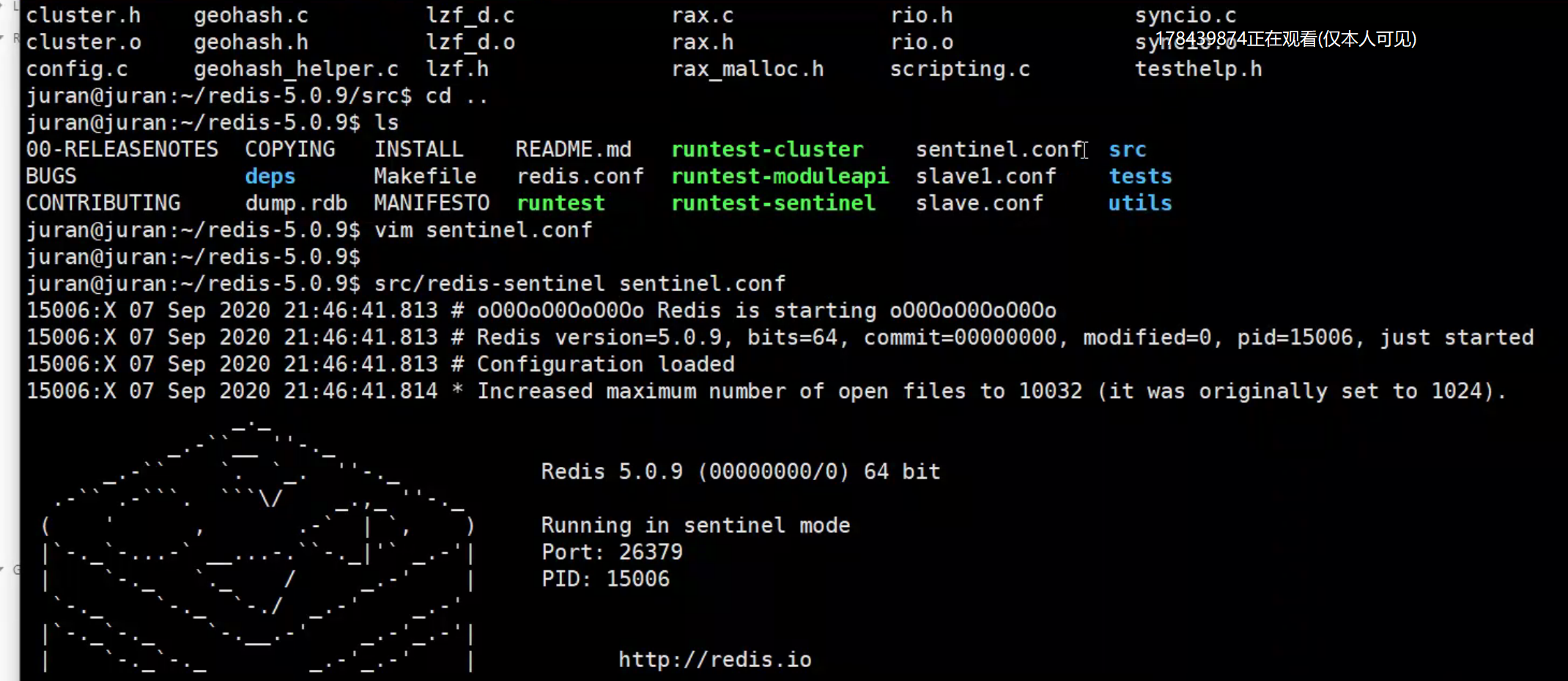Select the geohash.c file name
1568x681 pixels.
pyautogui.click(x=251, y=15)
